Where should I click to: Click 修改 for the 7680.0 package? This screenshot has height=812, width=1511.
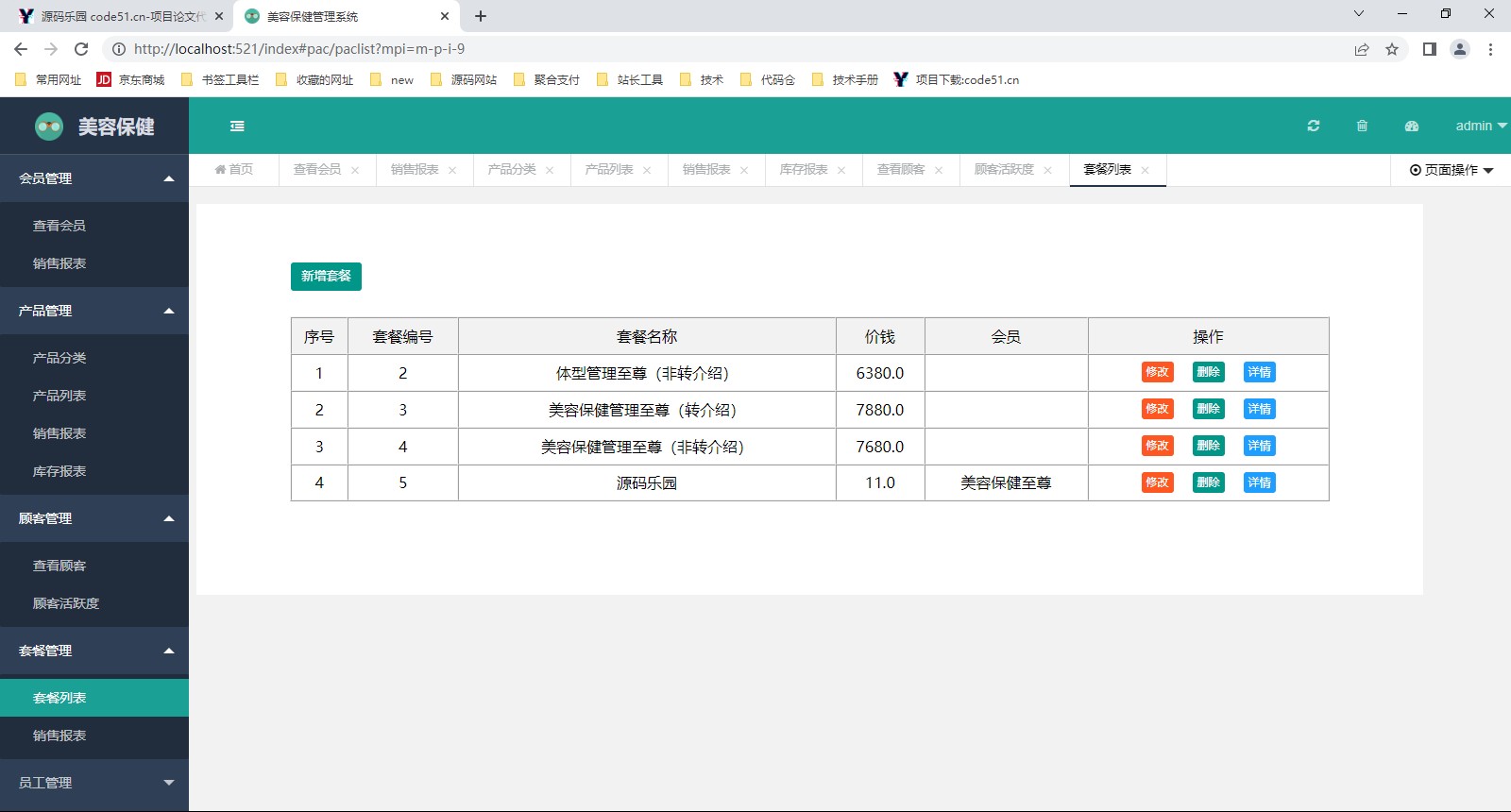tap(1157, 446)
